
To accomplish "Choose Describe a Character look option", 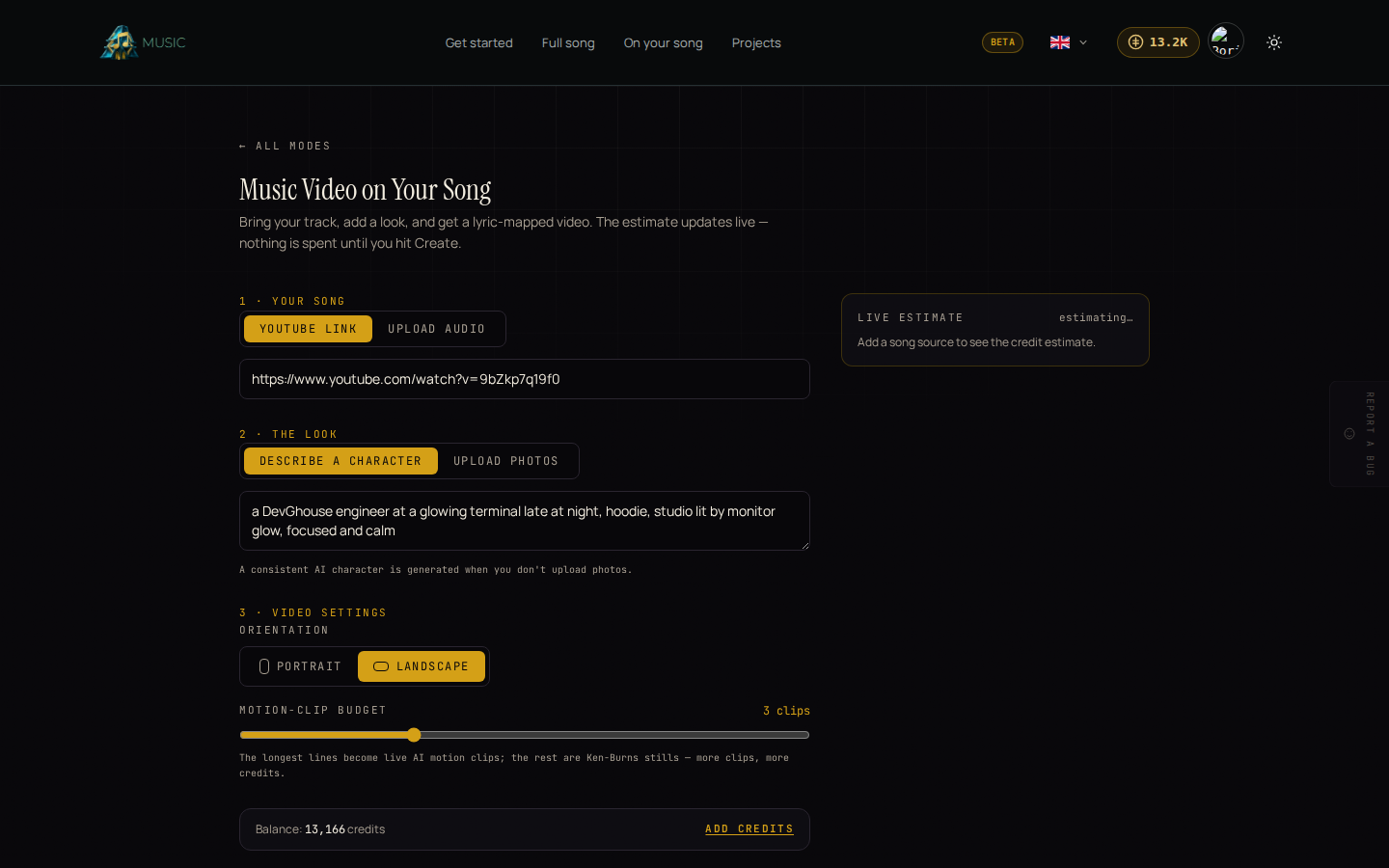I will coord(340,461).
